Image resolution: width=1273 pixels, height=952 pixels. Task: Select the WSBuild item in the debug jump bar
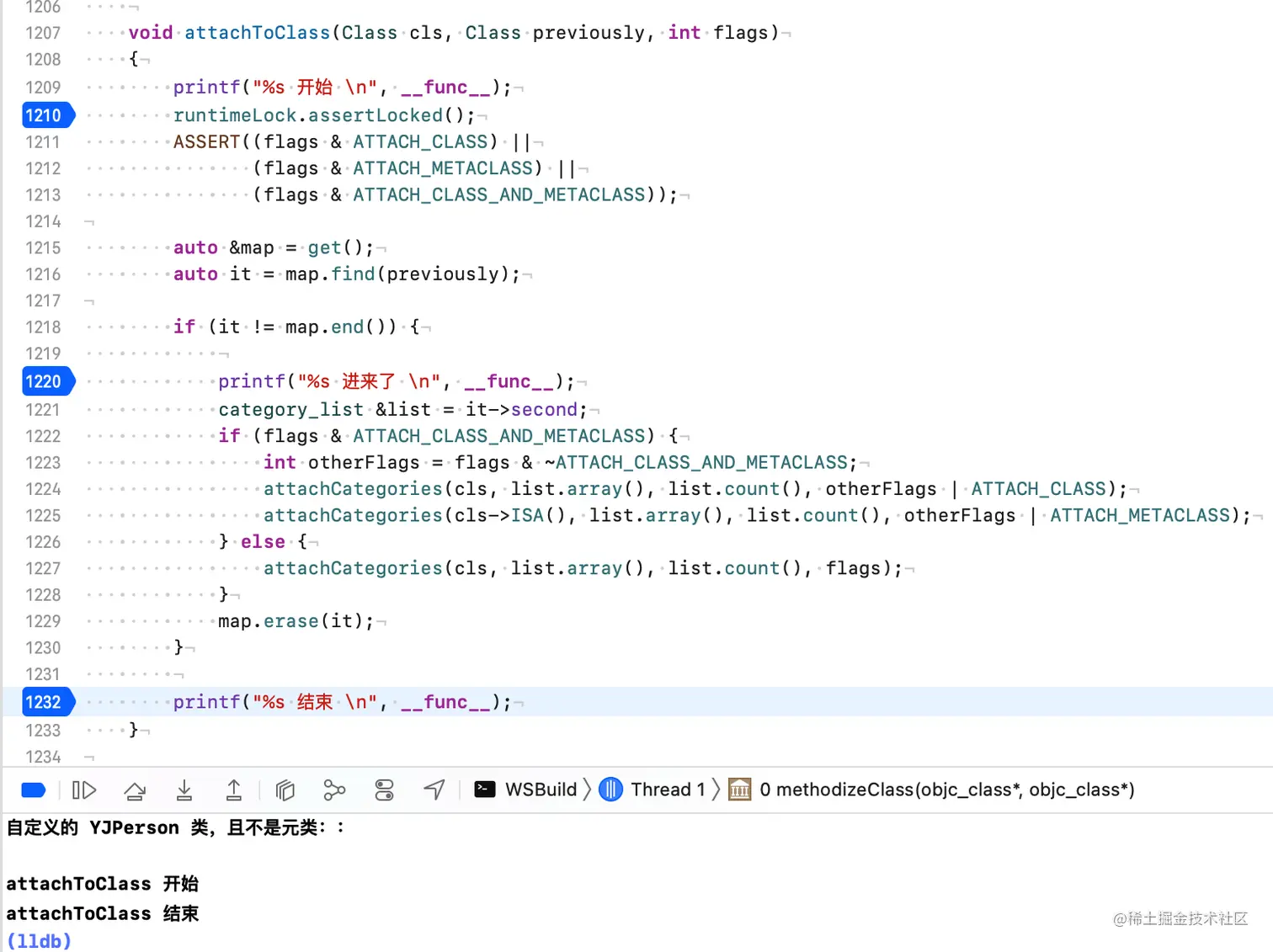540,790
